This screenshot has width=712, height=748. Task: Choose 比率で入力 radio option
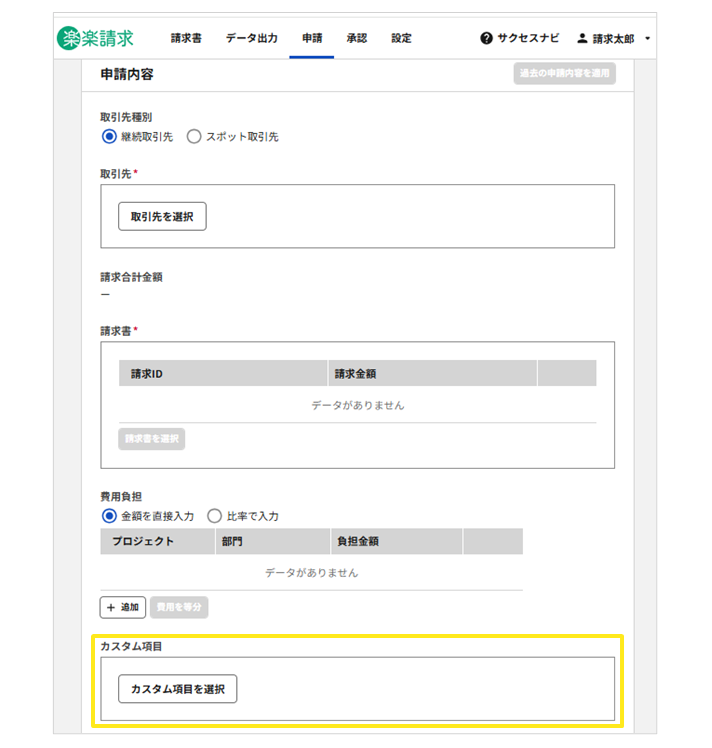click(x=214, y=516)
